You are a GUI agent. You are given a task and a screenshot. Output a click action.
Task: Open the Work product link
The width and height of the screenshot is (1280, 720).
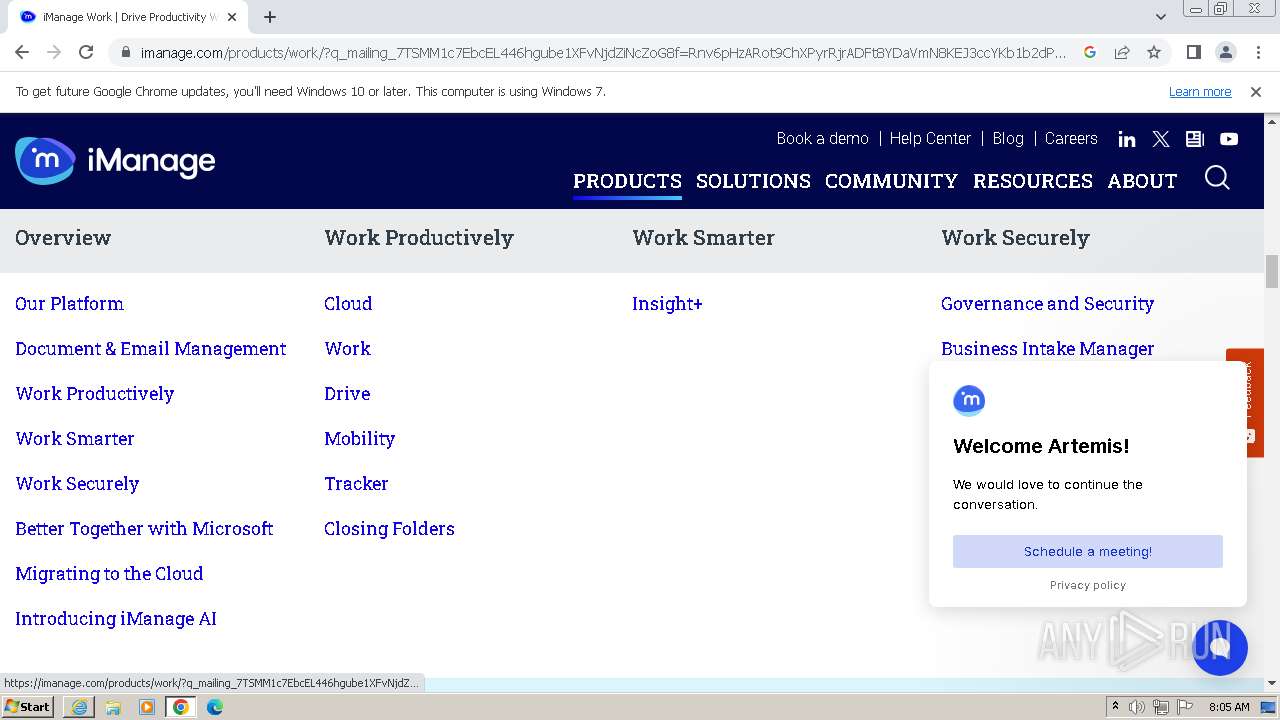coord(347,349)
